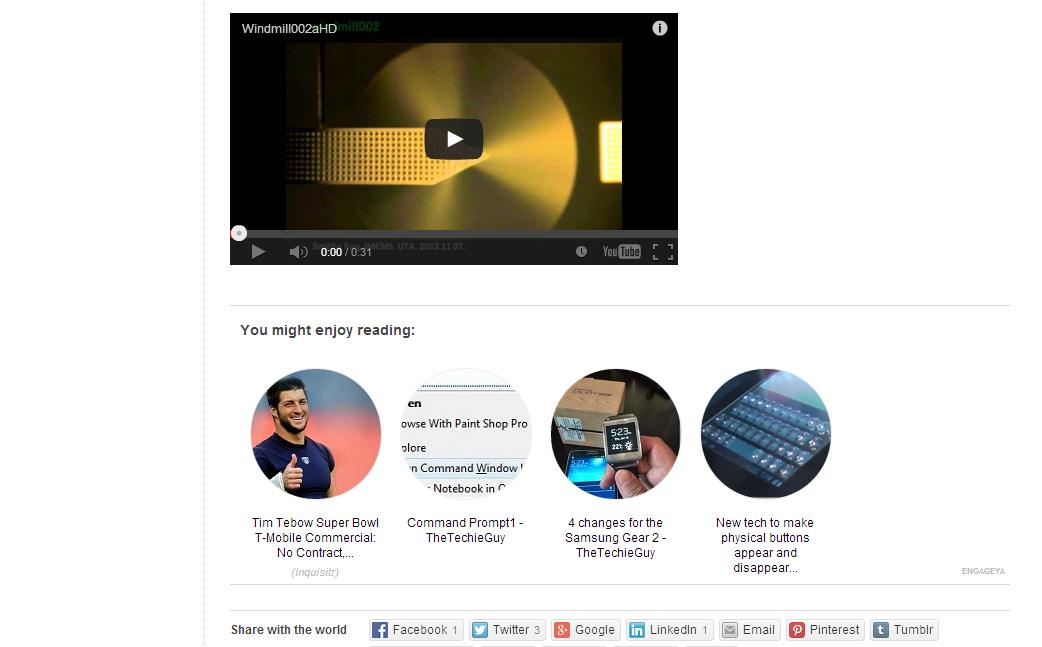Viewport: 1042px width, 647px height.
Task: Pin the article on Pinterest
Action: (x=825, y=630)
